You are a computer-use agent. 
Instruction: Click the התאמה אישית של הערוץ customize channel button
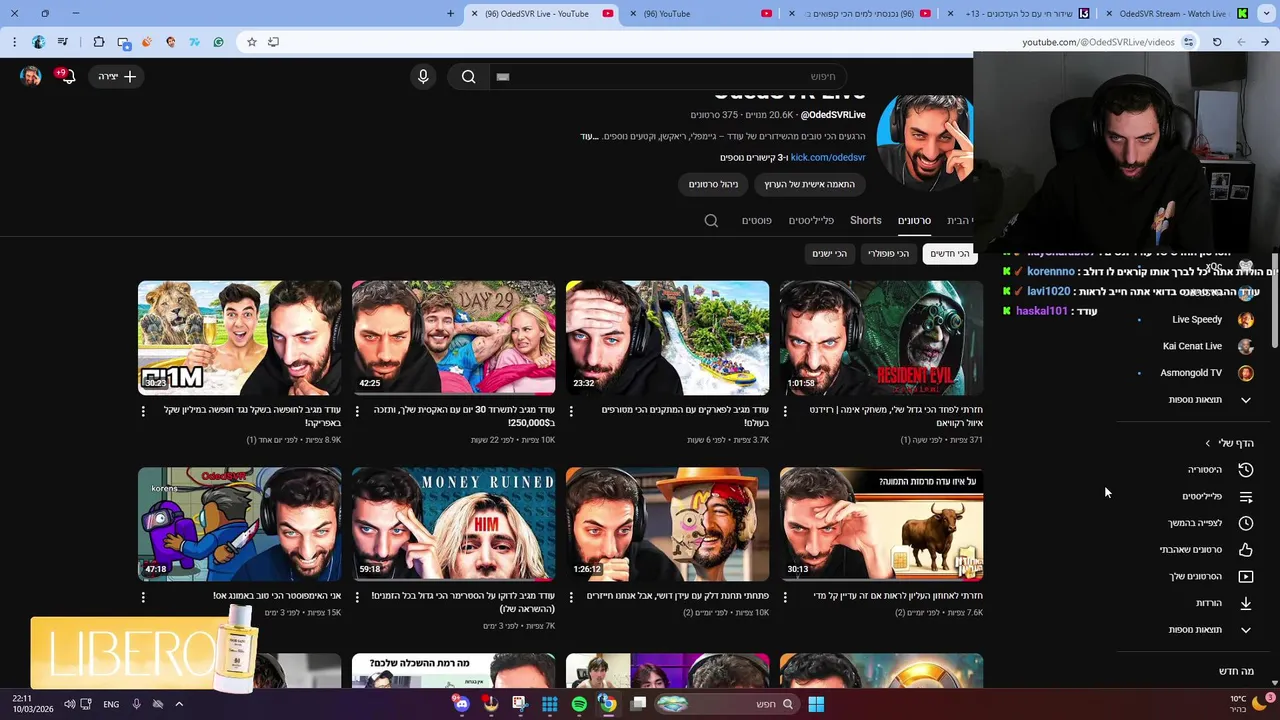[x=809, y=184]
